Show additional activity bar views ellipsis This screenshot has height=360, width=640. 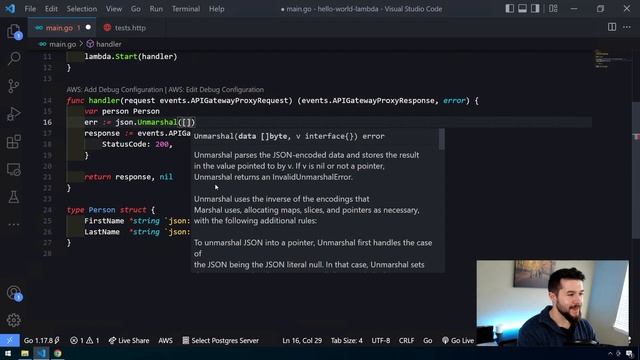tap(14, 224)
